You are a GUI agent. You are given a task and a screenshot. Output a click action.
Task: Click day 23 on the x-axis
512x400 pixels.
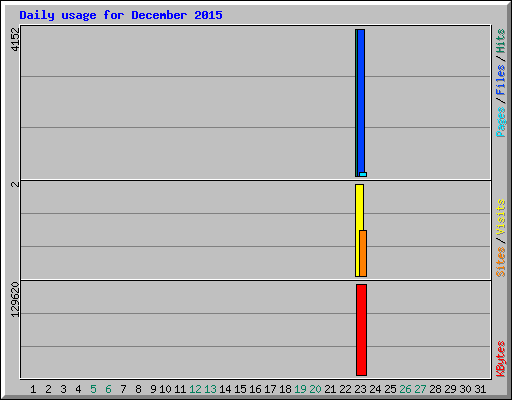click(360, 389)
